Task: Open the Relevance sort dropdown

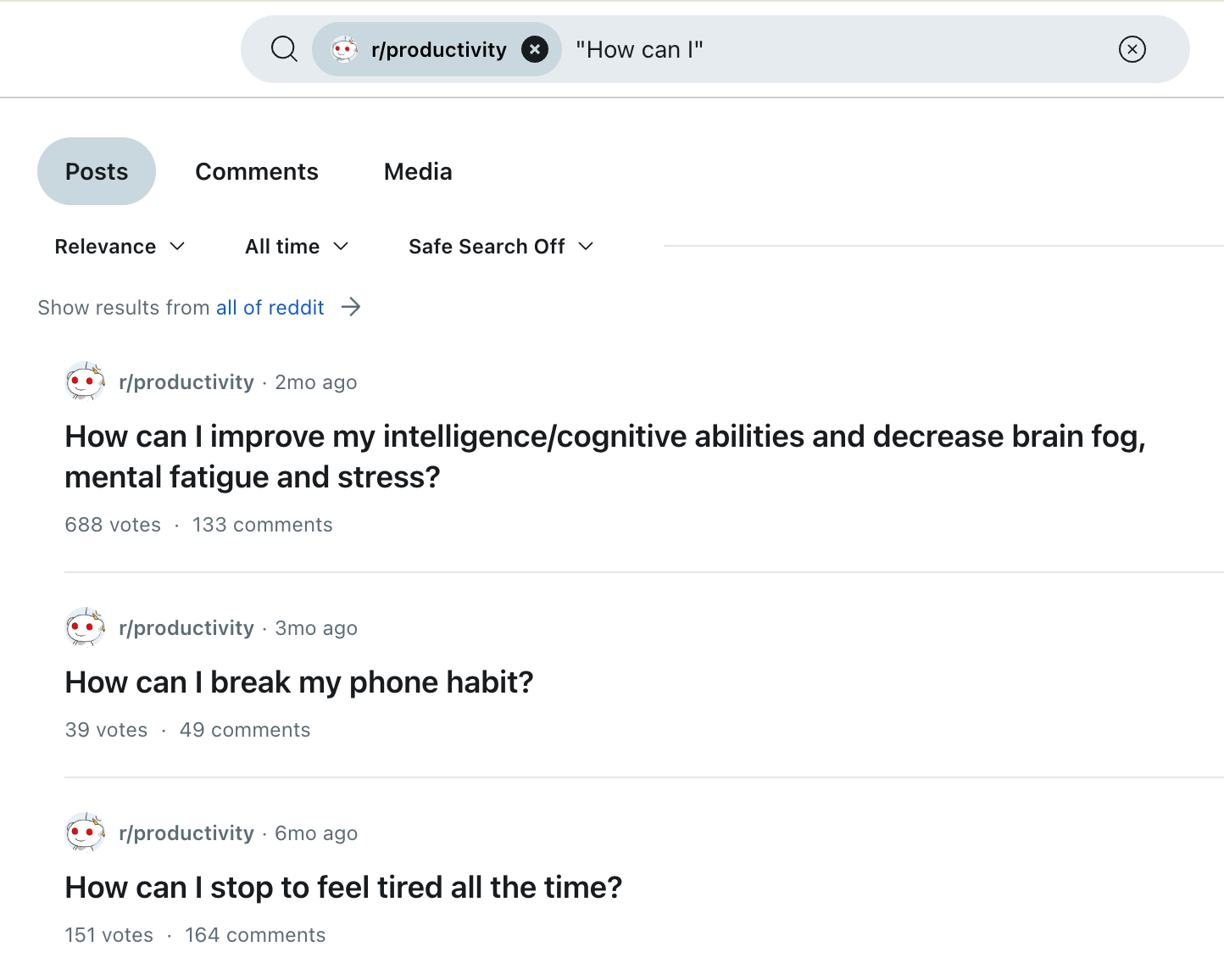Action: point(120,246)
